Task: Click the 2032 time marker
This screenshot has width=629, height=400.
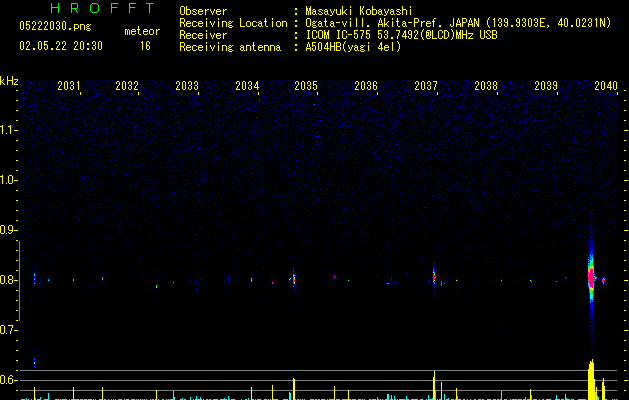Action: coord(127,86)
